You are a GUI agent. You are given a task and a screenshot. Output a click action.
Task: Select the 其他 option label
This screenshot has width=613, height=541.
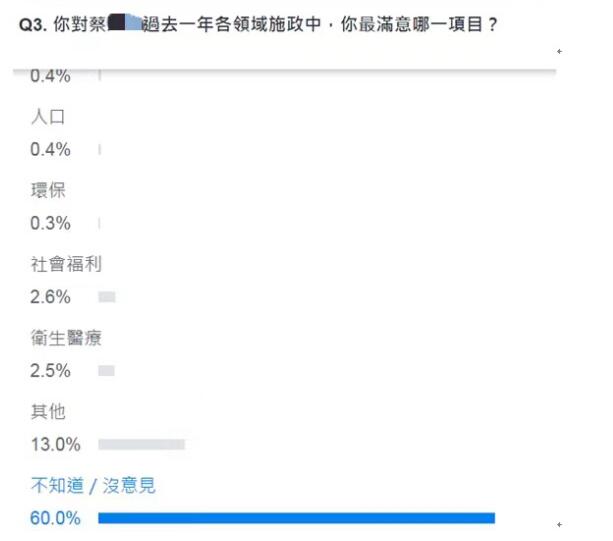pyautogui.click(x=49, y=412)
